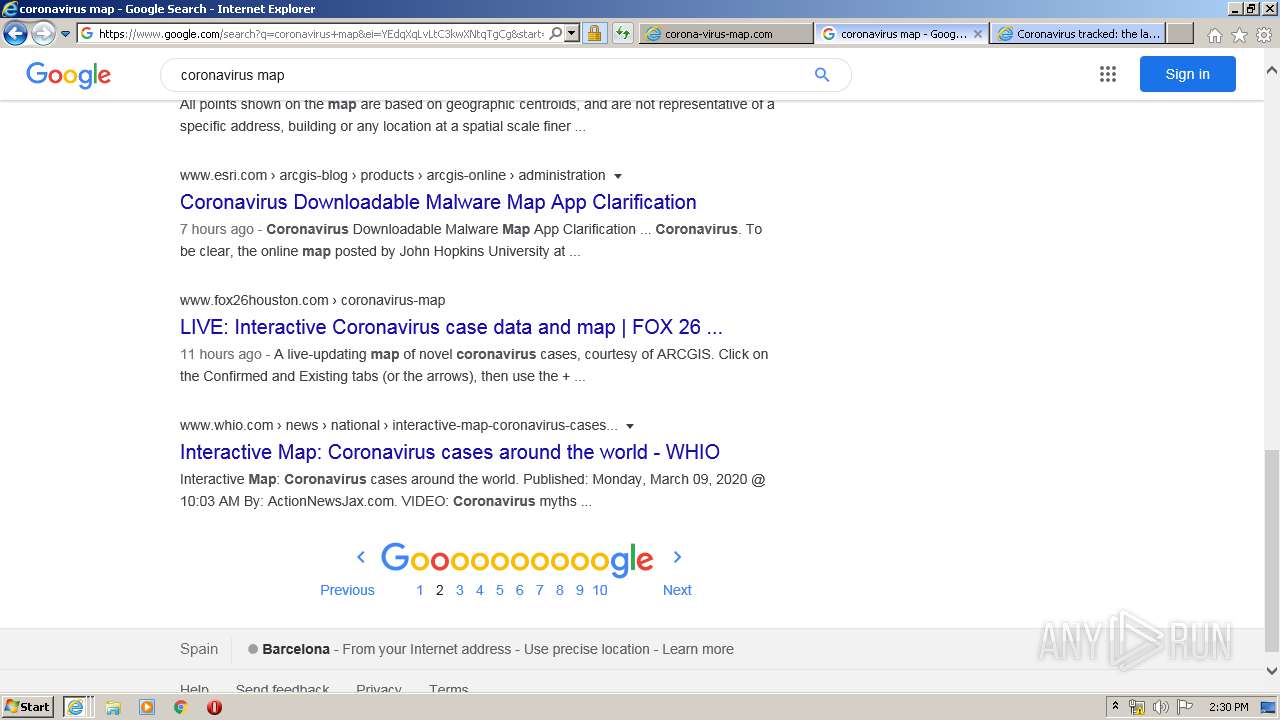Go to Next results page link
The height and width of the screenshot is (720, 1280).
677,590
